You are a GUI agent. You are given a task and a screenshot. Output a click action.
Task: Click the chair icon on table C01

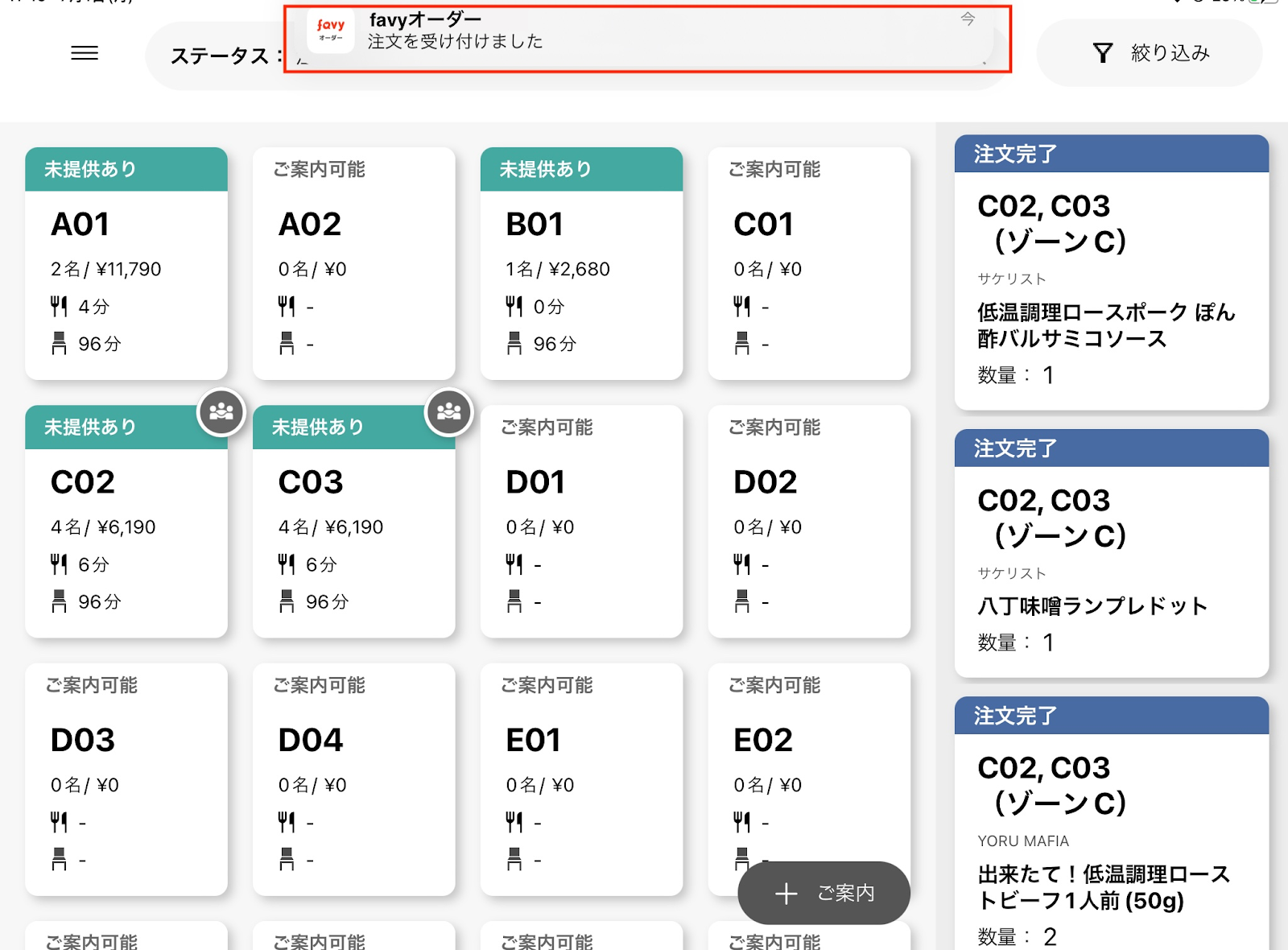[742, 344]
